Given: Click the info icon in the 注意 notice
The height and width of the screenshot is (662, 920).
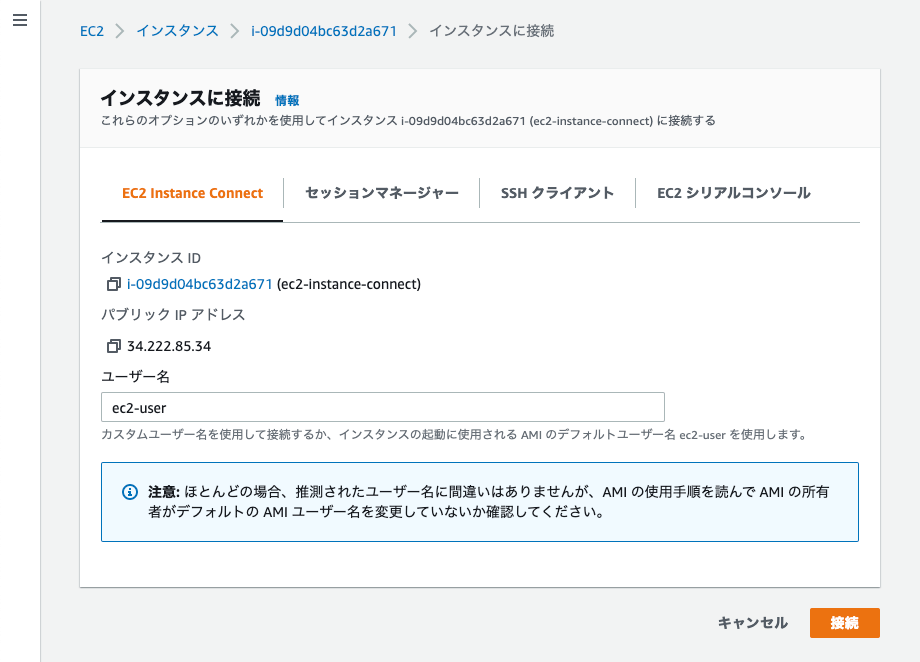Looking at the screenshot, I should pyautogui.click(x=129, y=492).
